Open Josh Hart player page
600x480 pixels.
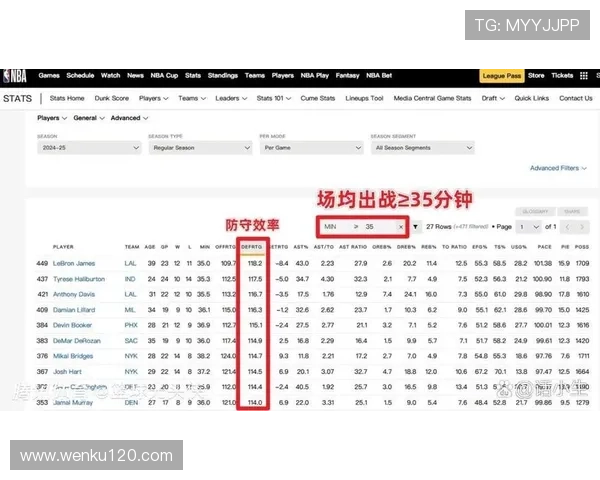pos(67,372)
